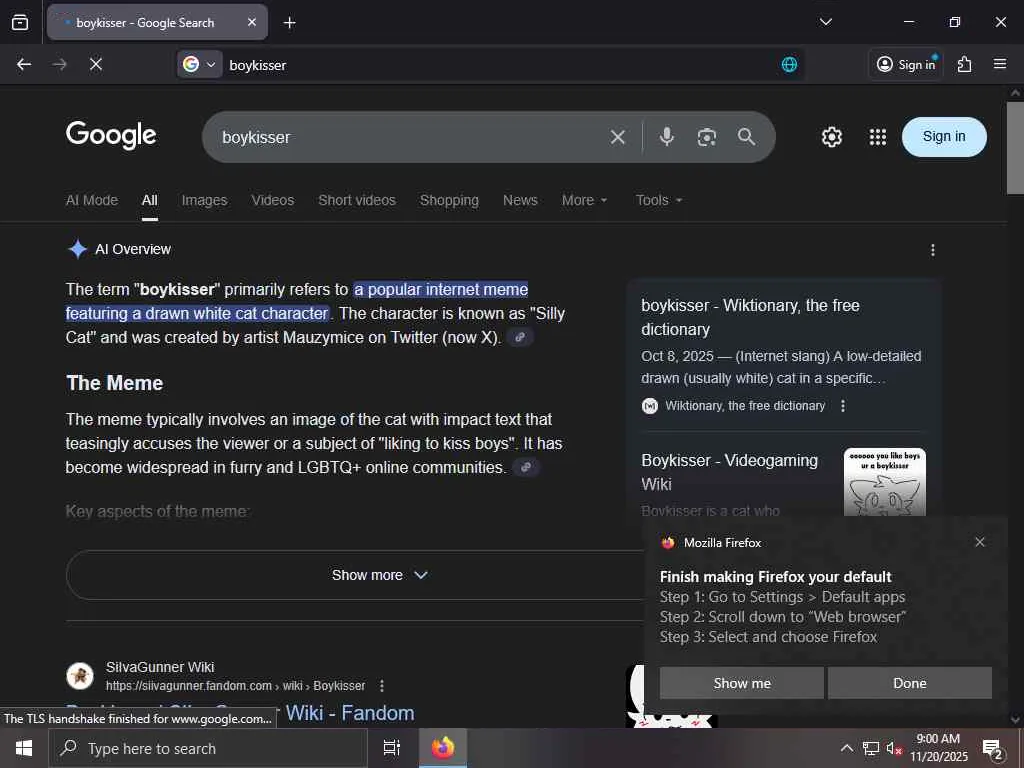This screenshot has width=1024, height=768.
Task: Open the Short videos tab
Action: (357, 200)
